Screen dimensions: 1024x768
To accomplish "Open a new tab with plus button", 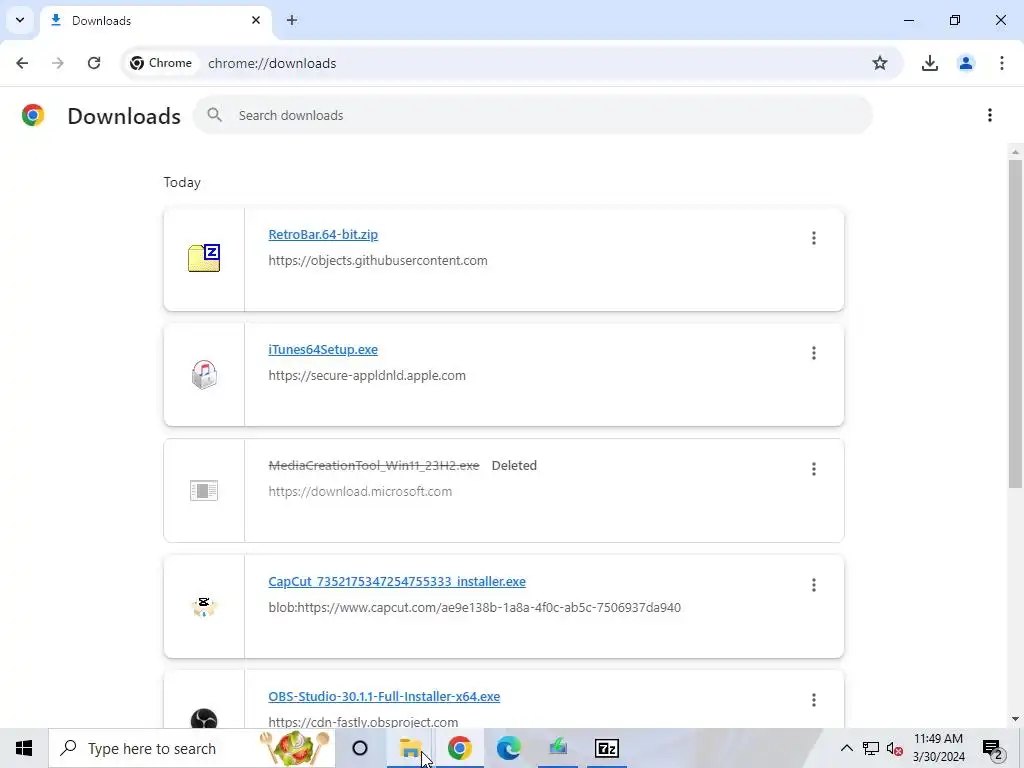I will tap(292, 20).
